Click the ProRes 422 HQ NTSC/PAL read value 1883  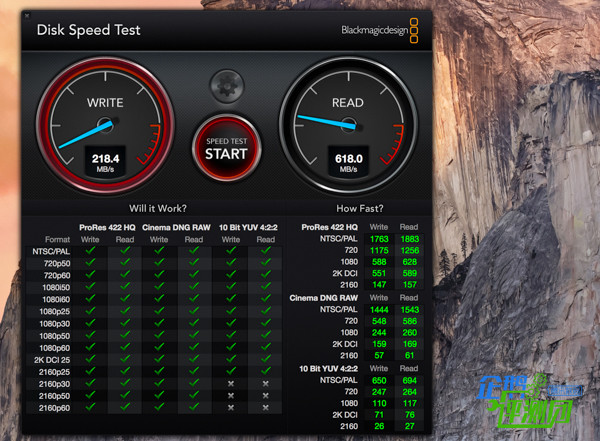[409, 239]
